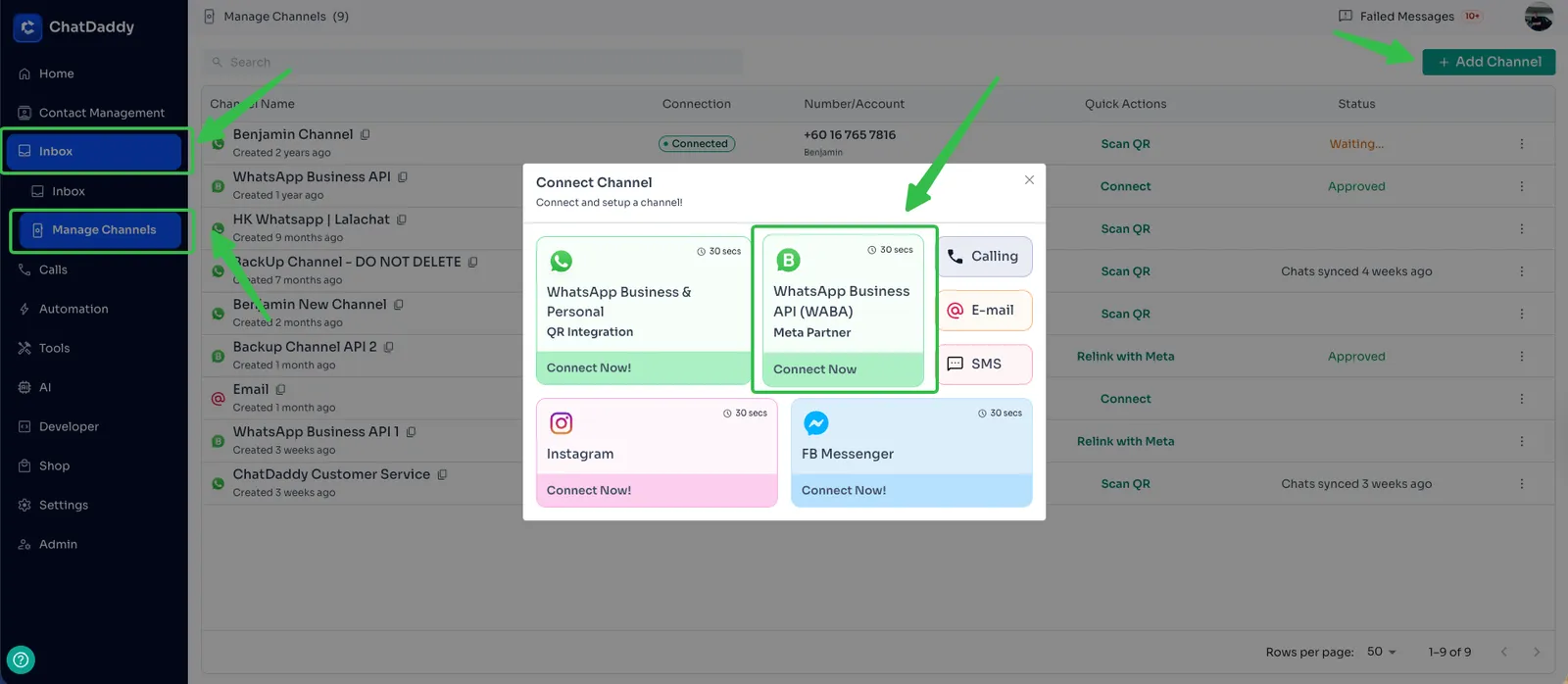
Task: Select Manage Channels in sidebar
Action: [x=103, y=230]
